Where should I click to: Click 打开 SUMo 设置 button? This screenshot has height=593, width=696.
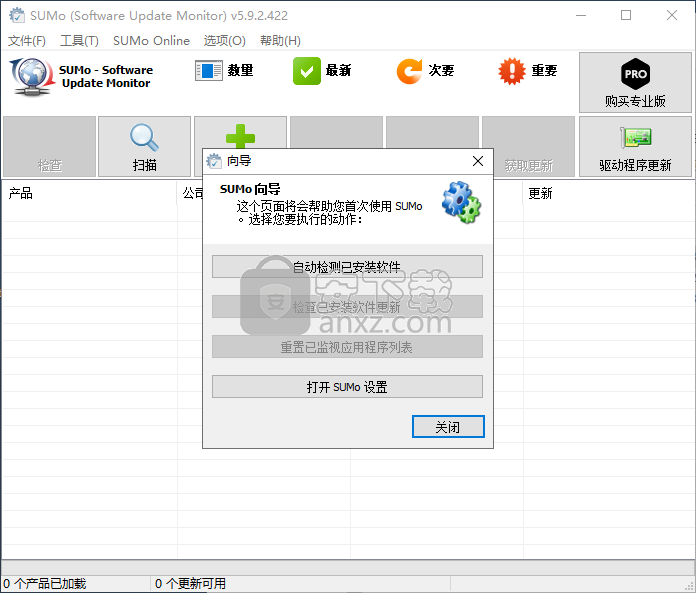coord(347,387)
